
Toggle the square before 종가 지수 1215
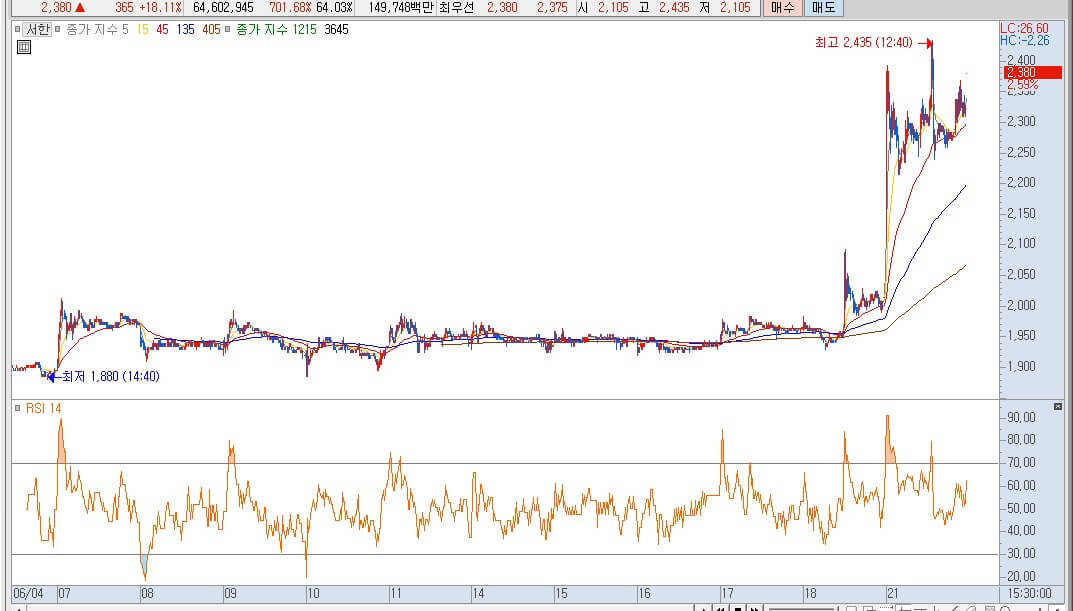pyautogui.click(x=227, y=29)
